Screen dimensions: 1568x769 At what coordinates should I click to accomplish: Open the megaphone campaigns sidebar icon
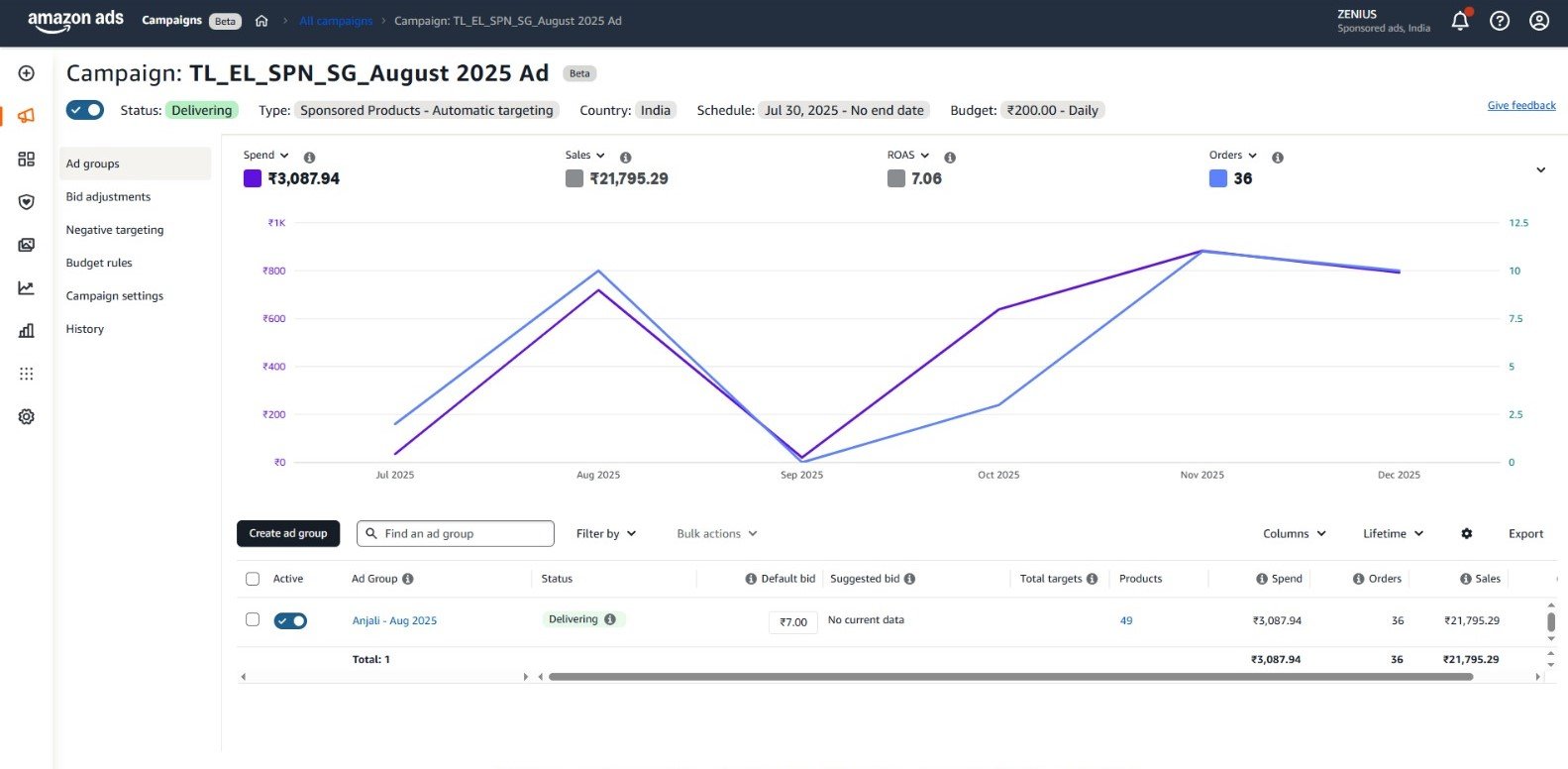click(27, 116)
